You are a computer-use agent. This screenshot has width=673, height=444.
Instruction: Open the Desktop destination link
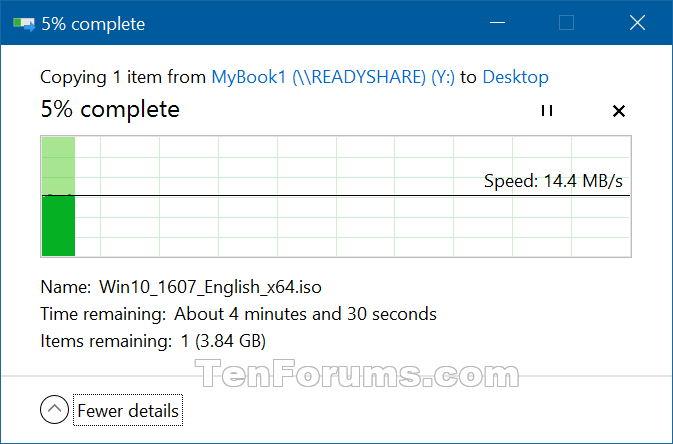[515, 77]
